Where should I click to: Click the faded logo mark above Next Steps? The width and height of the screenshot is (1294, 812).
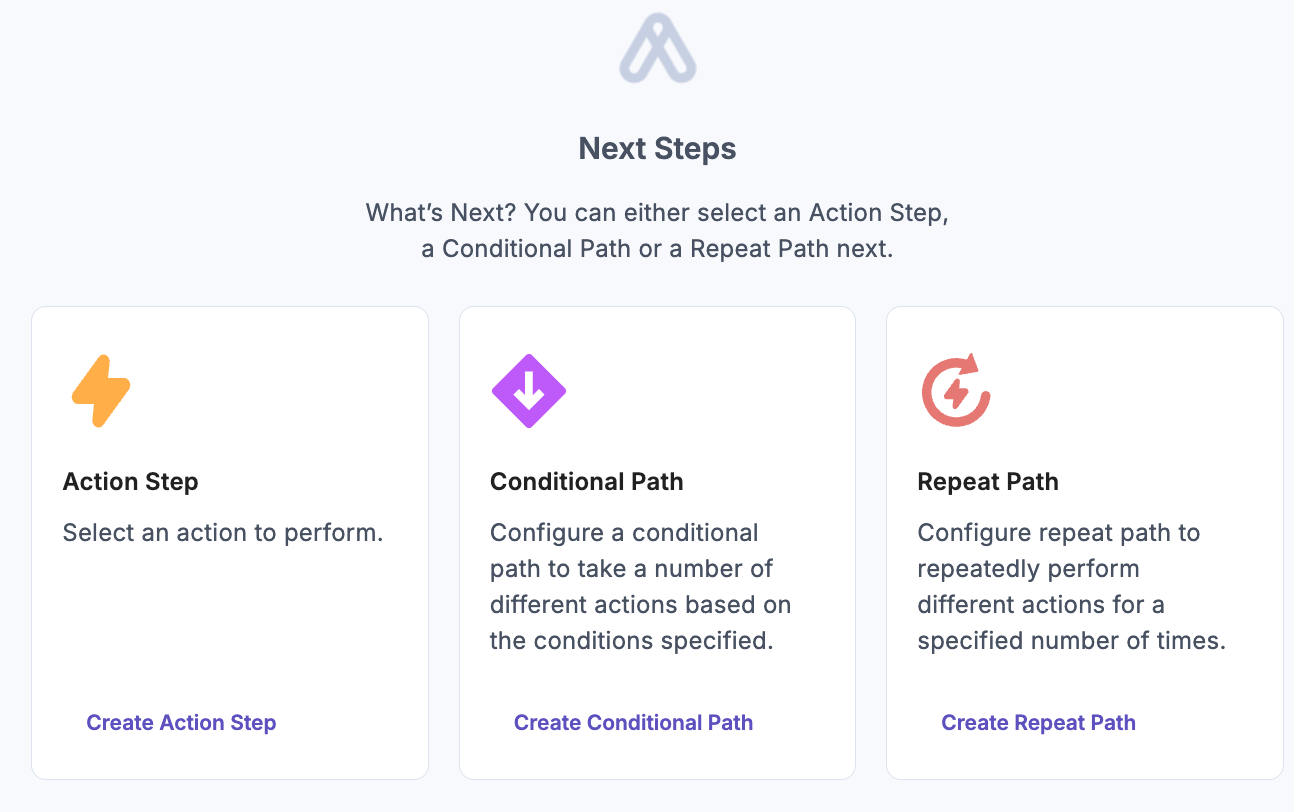(657, 48)
